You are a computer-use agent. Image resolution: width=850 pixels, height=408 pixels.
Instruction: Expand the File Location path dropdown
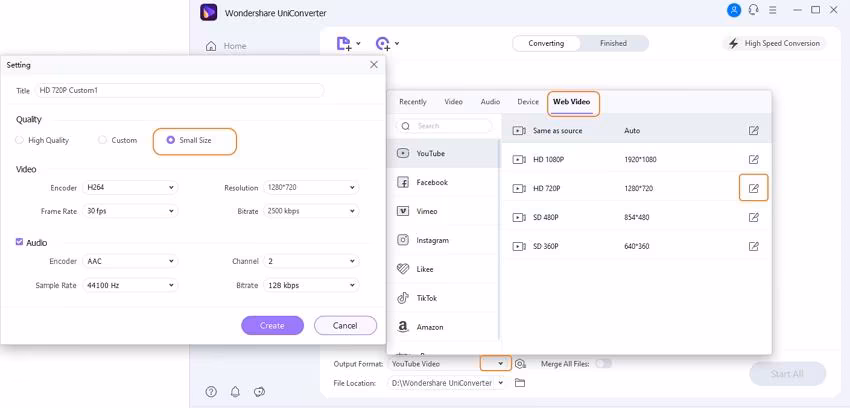(x=500, y=383)
